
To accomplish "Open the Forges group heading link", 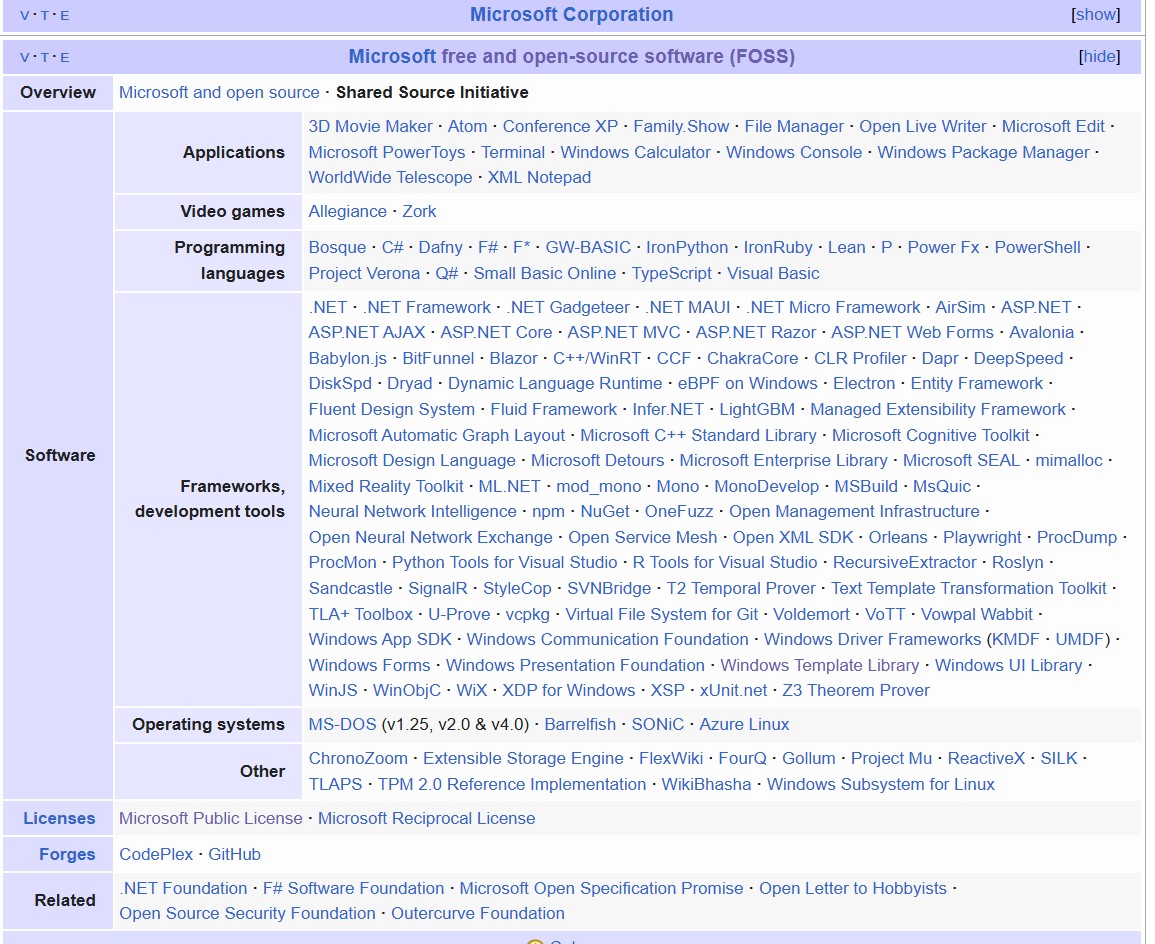I will [67, 855].
